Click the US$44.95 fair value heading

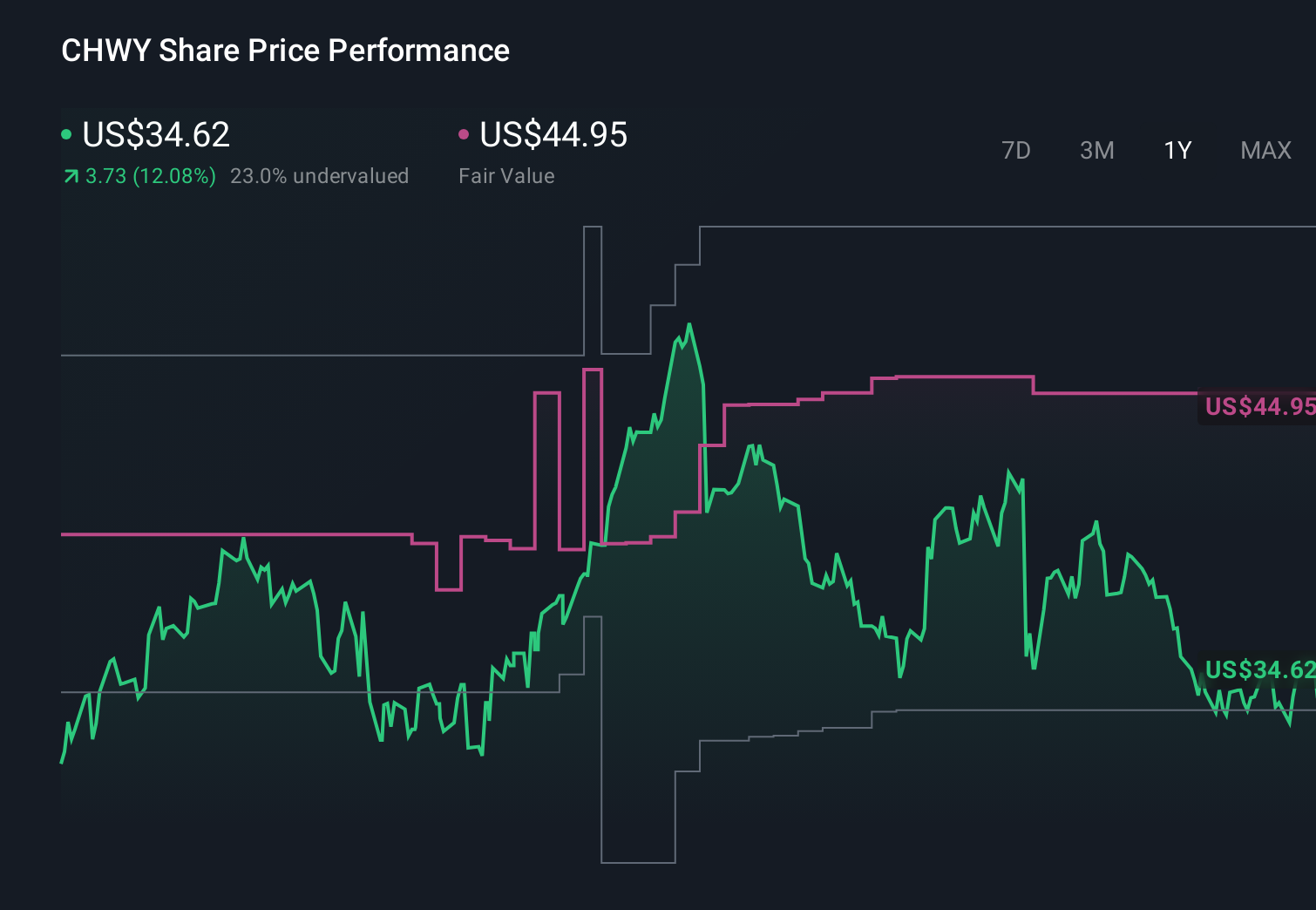[553, 135]
